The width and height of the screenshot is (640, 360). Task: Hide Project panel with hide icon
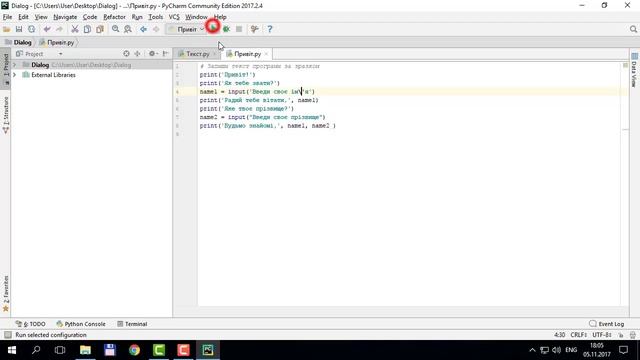pyautogui.click(x=165, y=53)
